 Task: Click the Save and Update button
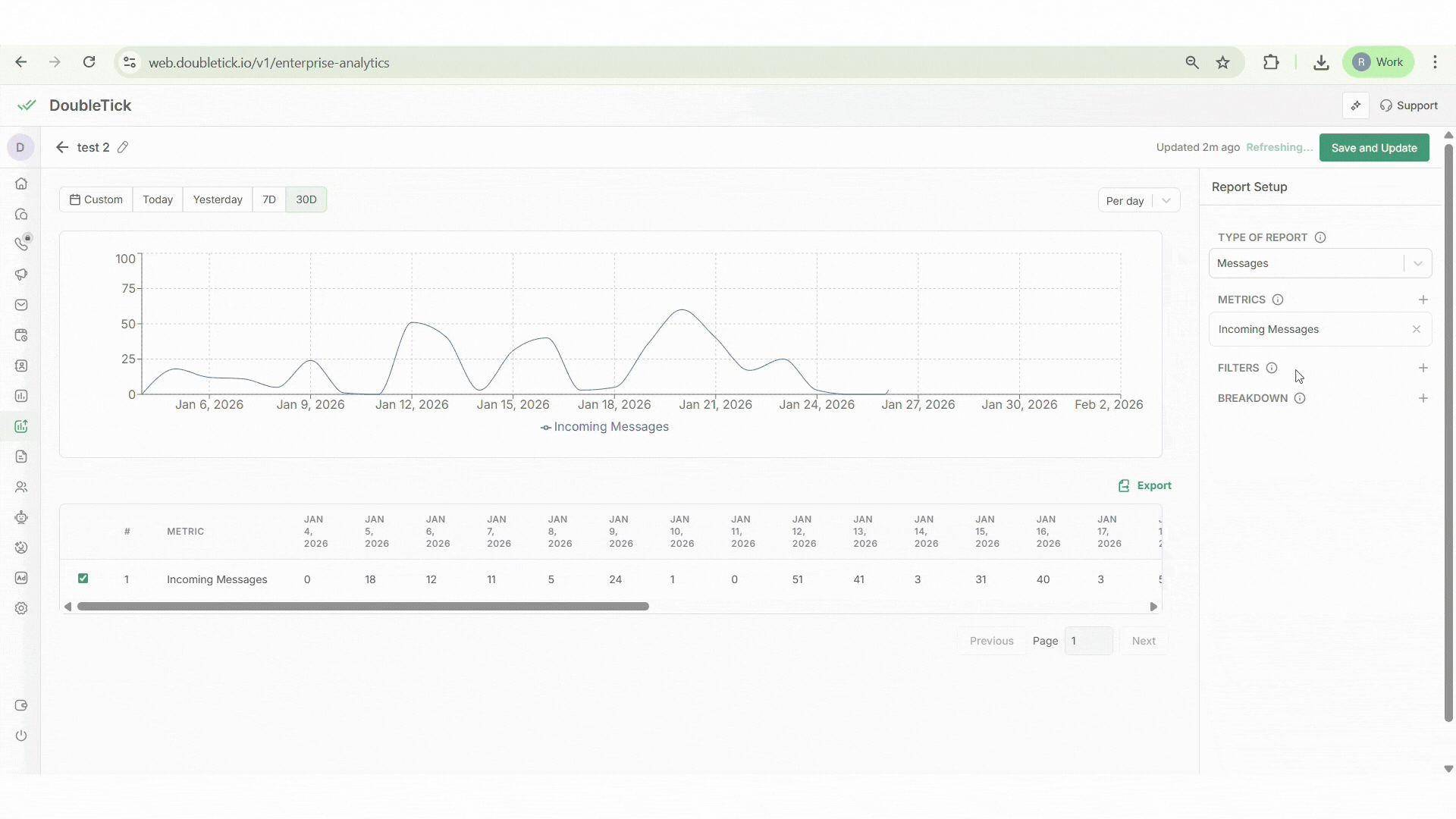tap(1373, 148)
